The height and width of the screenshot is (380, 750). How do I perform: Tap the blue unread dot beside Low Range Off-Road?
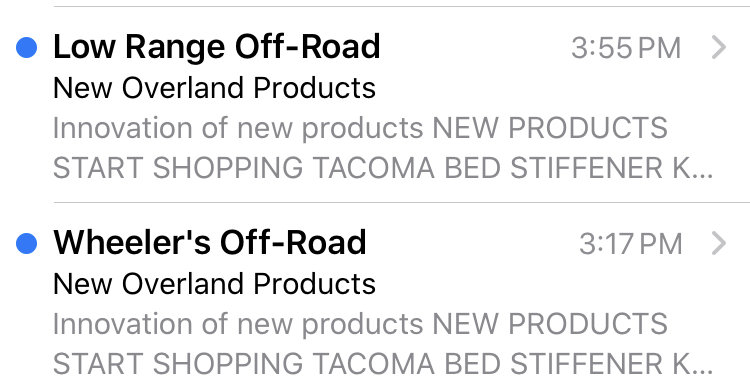(27, 47)
